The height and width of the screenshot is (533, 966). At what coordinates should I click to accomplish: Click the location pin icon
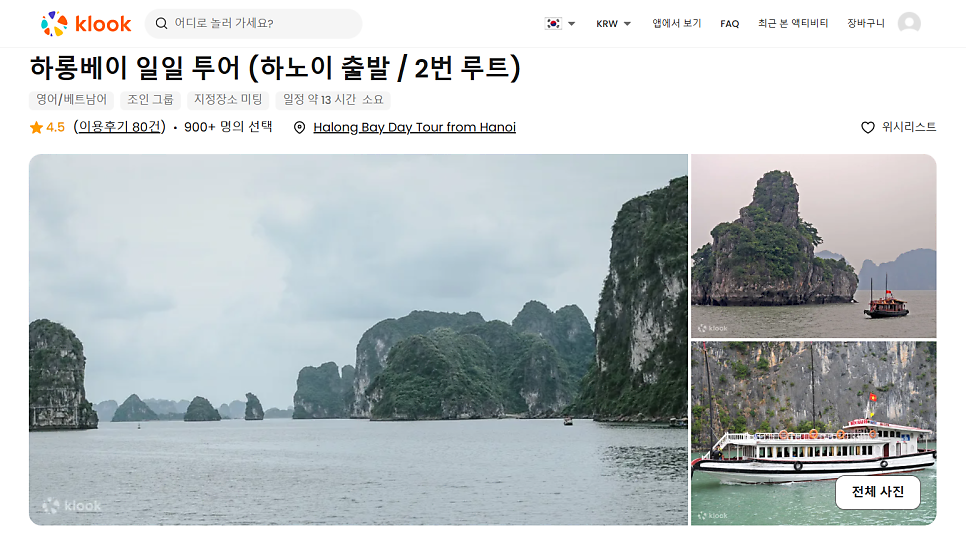pyautogui.click(x=299, y=128)
